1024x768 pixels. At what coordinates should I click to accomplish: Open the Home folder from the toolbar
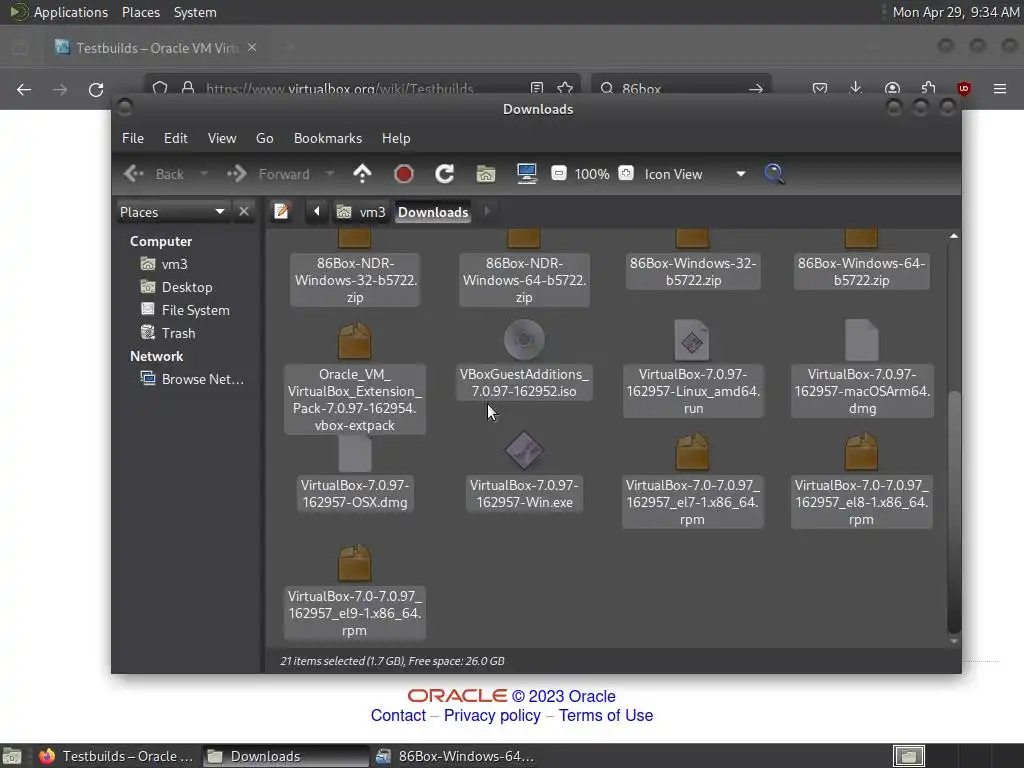pyautogui.click(x=486, y=174)
